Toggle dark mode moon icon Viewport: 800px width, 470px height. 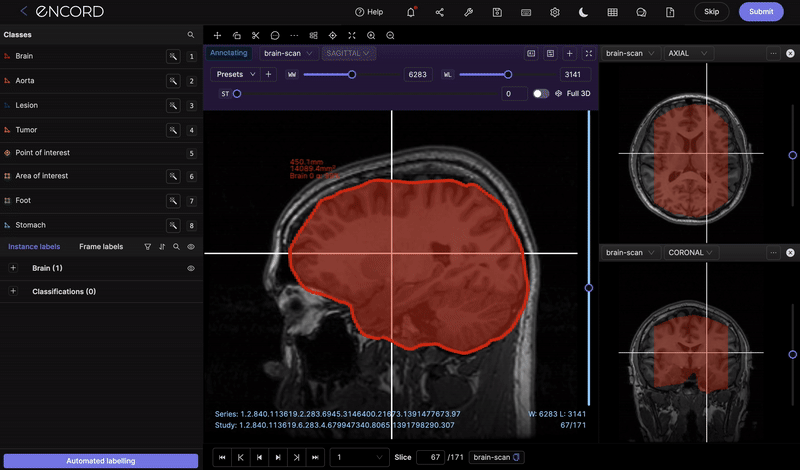[x=583, y=12]
